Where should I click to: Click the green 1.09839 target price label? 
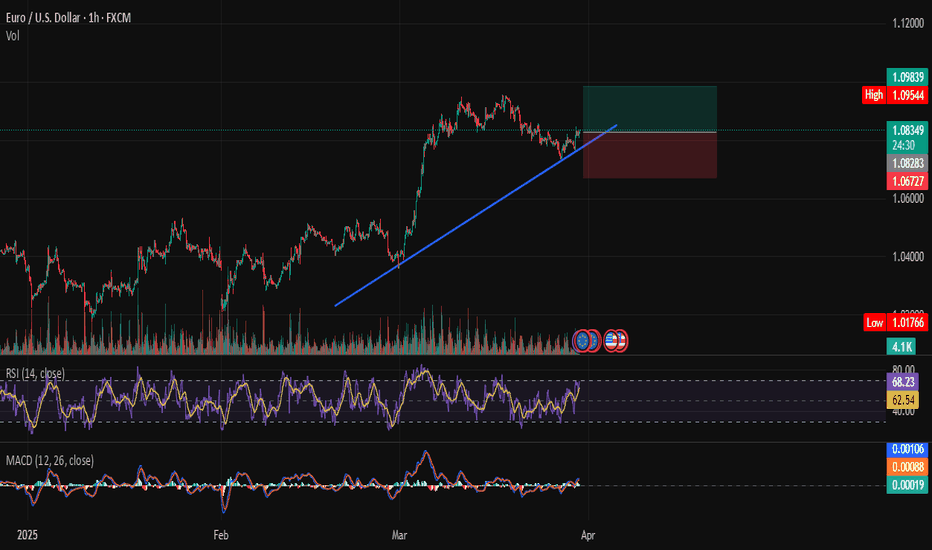(x=907, y=77)
